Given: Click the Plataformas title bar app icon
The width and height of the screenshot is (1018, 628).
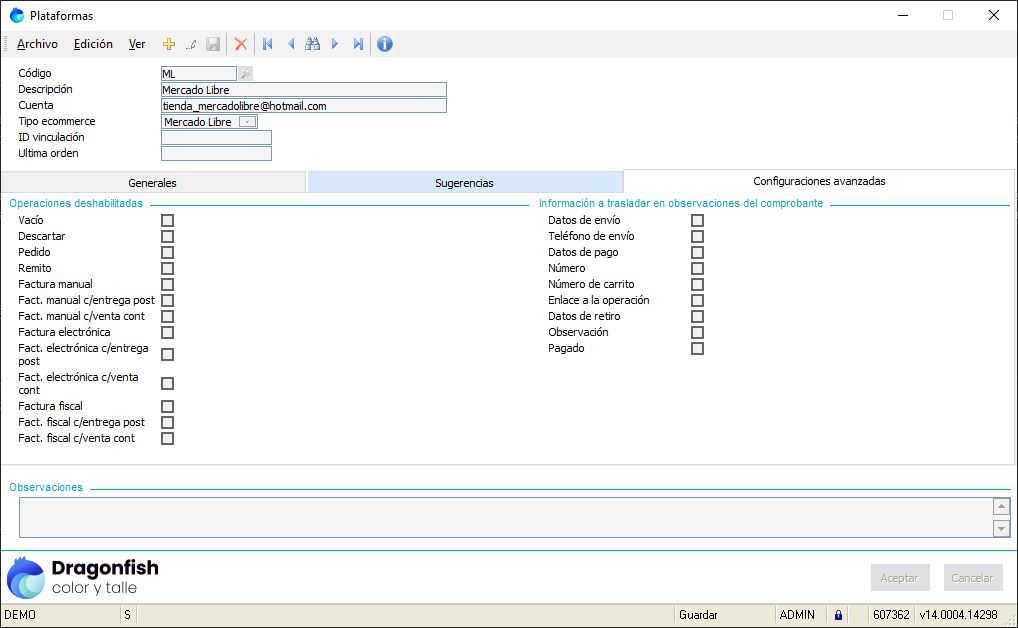Looking at the screenshot, I should (17, 15).
